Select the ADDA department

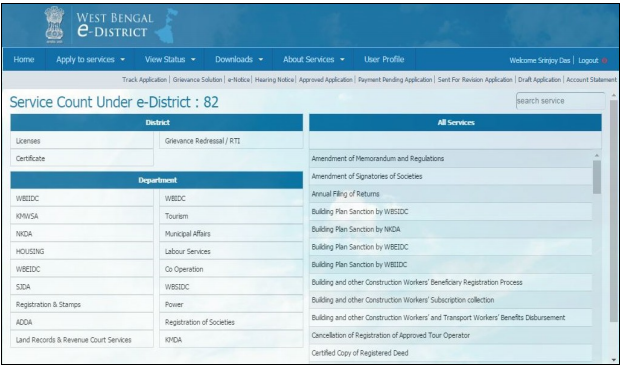tap(82, 322)
